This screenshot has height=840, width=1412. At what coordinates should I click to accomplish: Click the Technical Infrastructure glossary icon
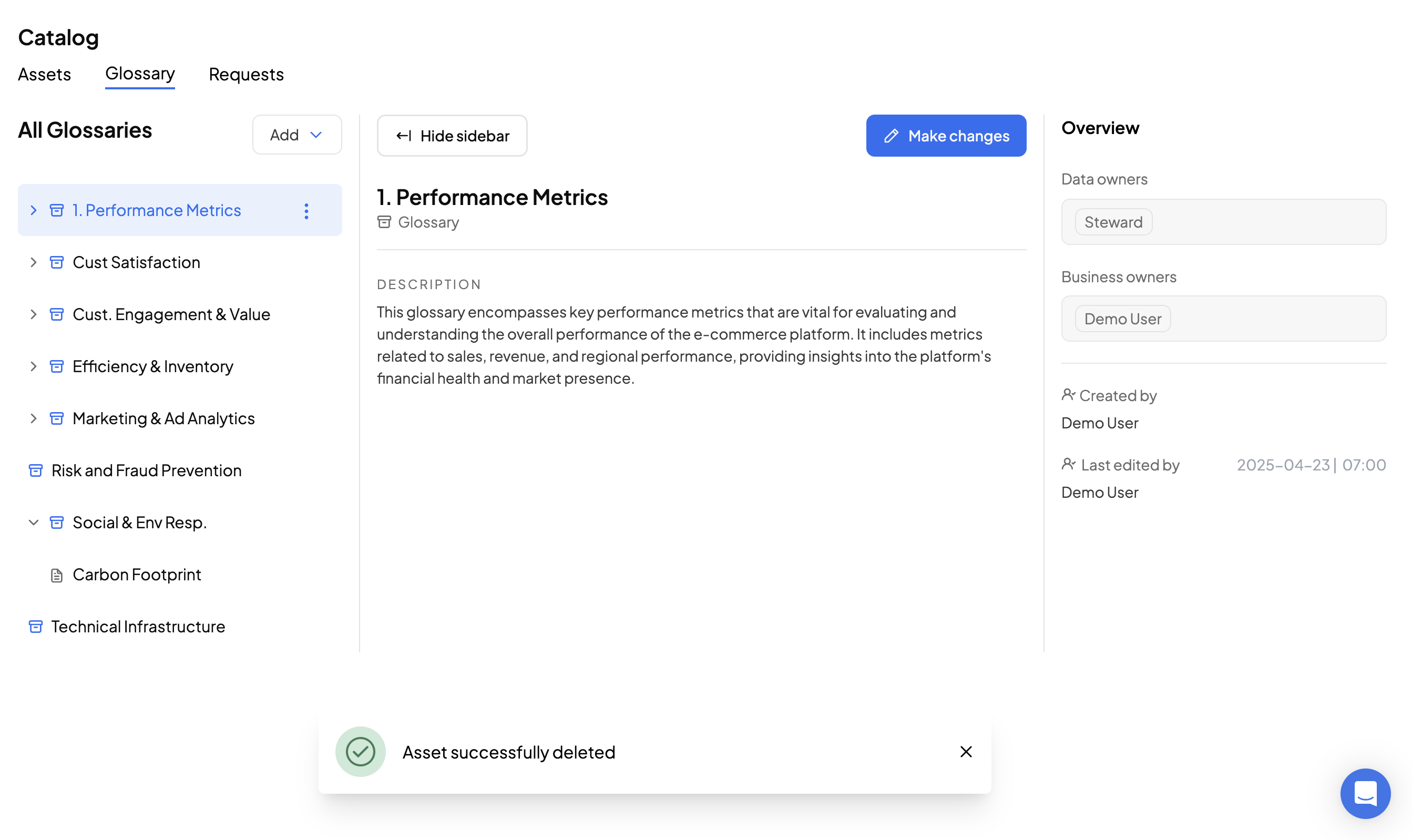pos(36,627)
